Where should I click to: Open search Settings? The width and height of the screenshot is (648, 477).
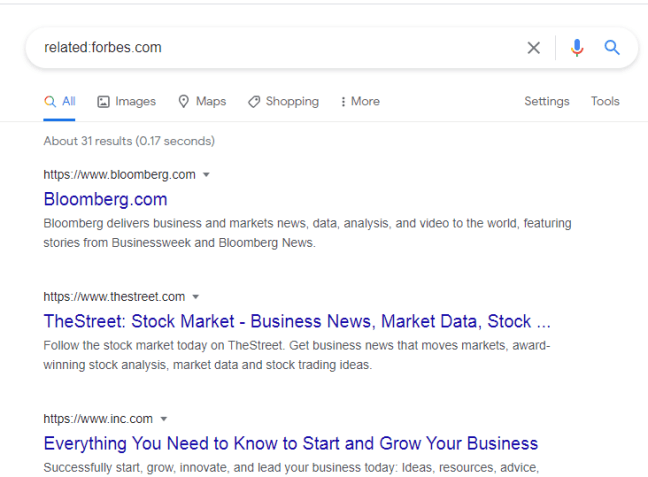[x=546, y=101]
